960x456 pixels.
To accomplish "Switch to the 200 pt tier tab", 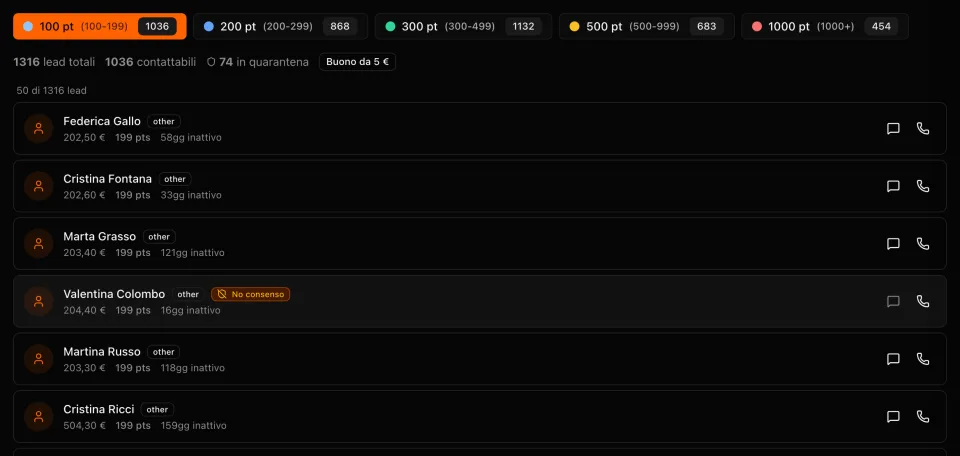I will coord(280,26).
